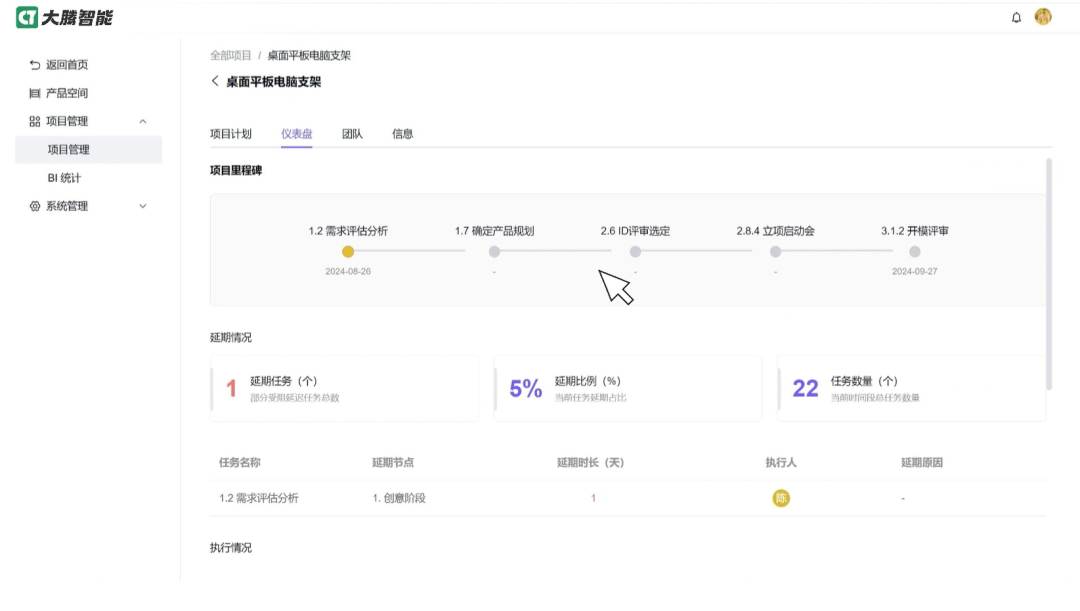This screenshot has width=1080, height=611.
Task: Click the 1.2 需求评估分析 milestone dot
Action: pyautogui.click(x=347, y=252)
